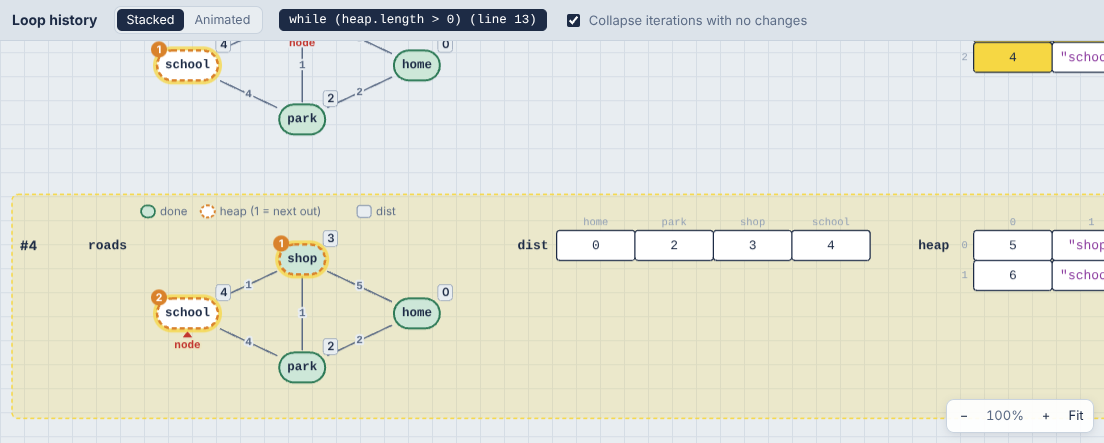
Task: Click the dist legend swatch
Action: tap(364, 211)
